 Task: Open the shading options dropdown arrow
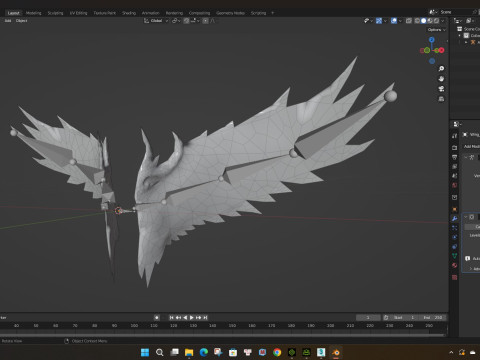click(x=443, y=21)
